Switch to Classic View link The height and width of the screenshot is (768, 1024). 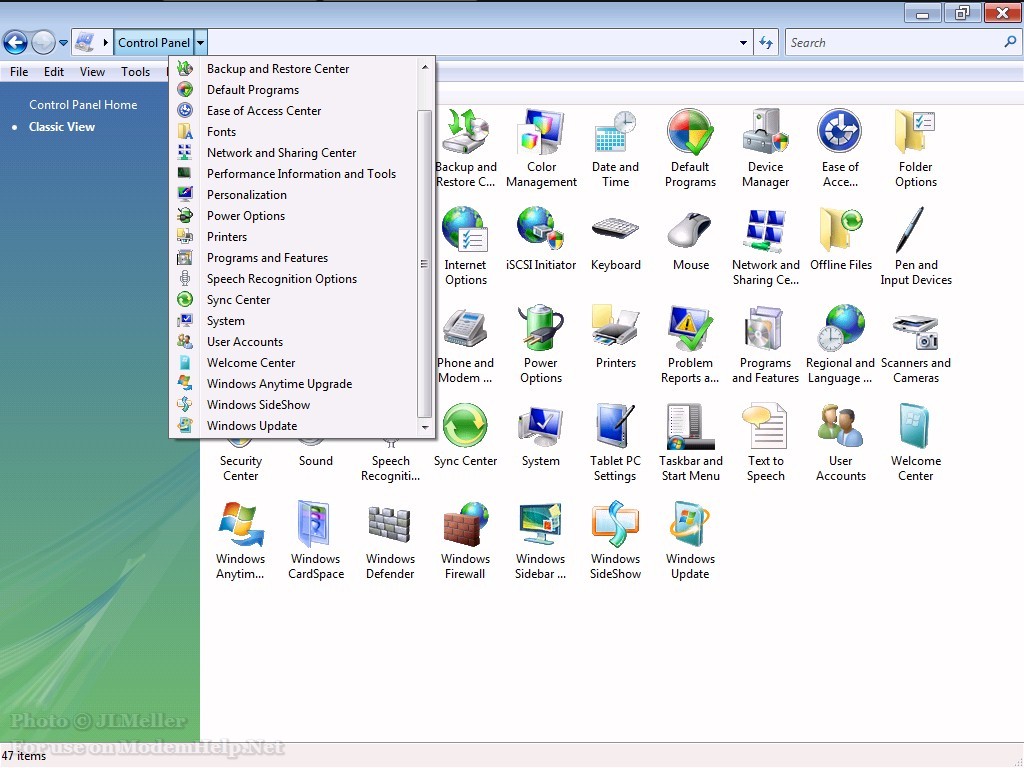pos(62,127)
